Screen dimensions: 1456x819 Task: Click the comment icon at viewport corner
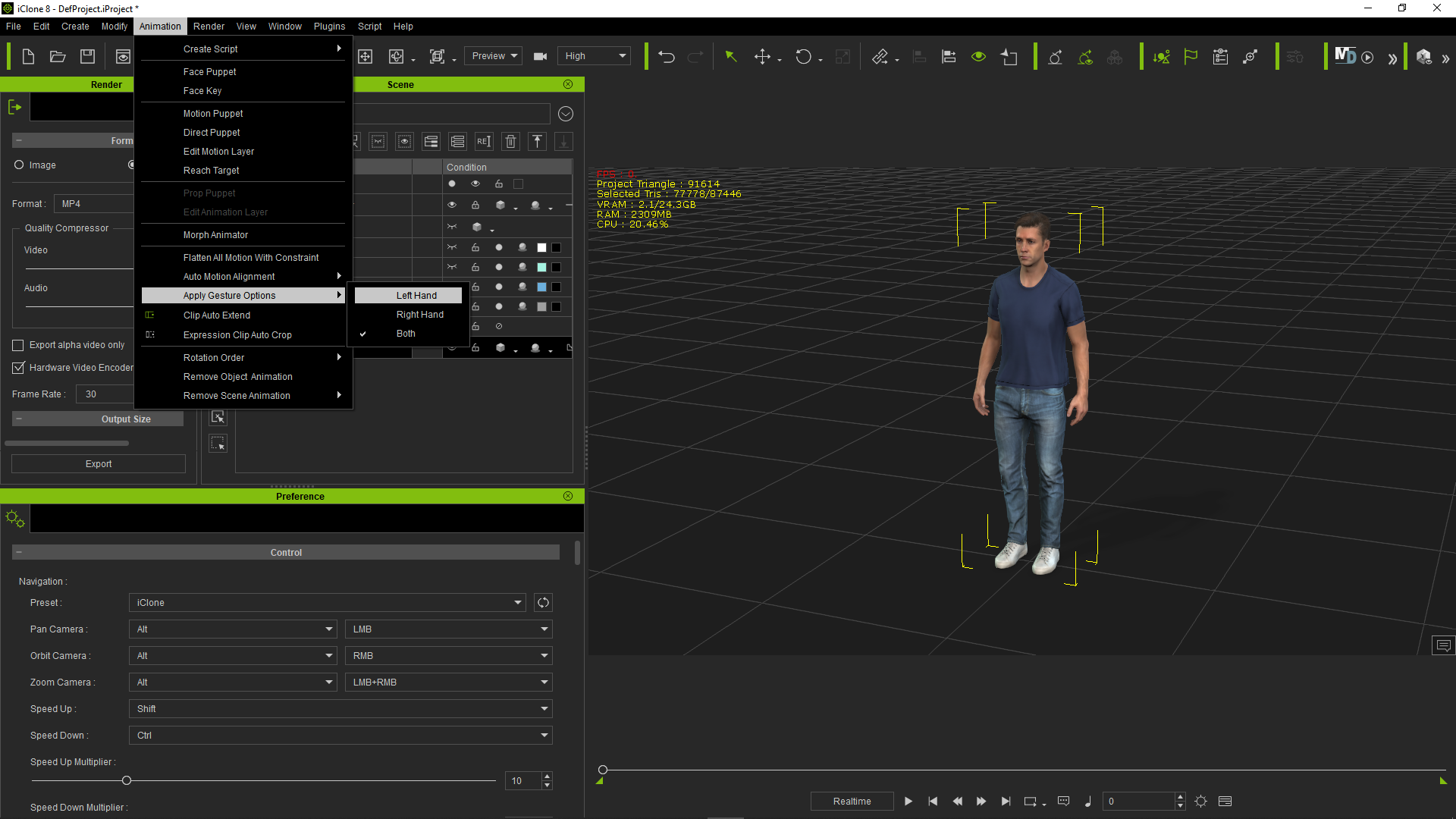pyautogui.click(x=1444, y=646)
